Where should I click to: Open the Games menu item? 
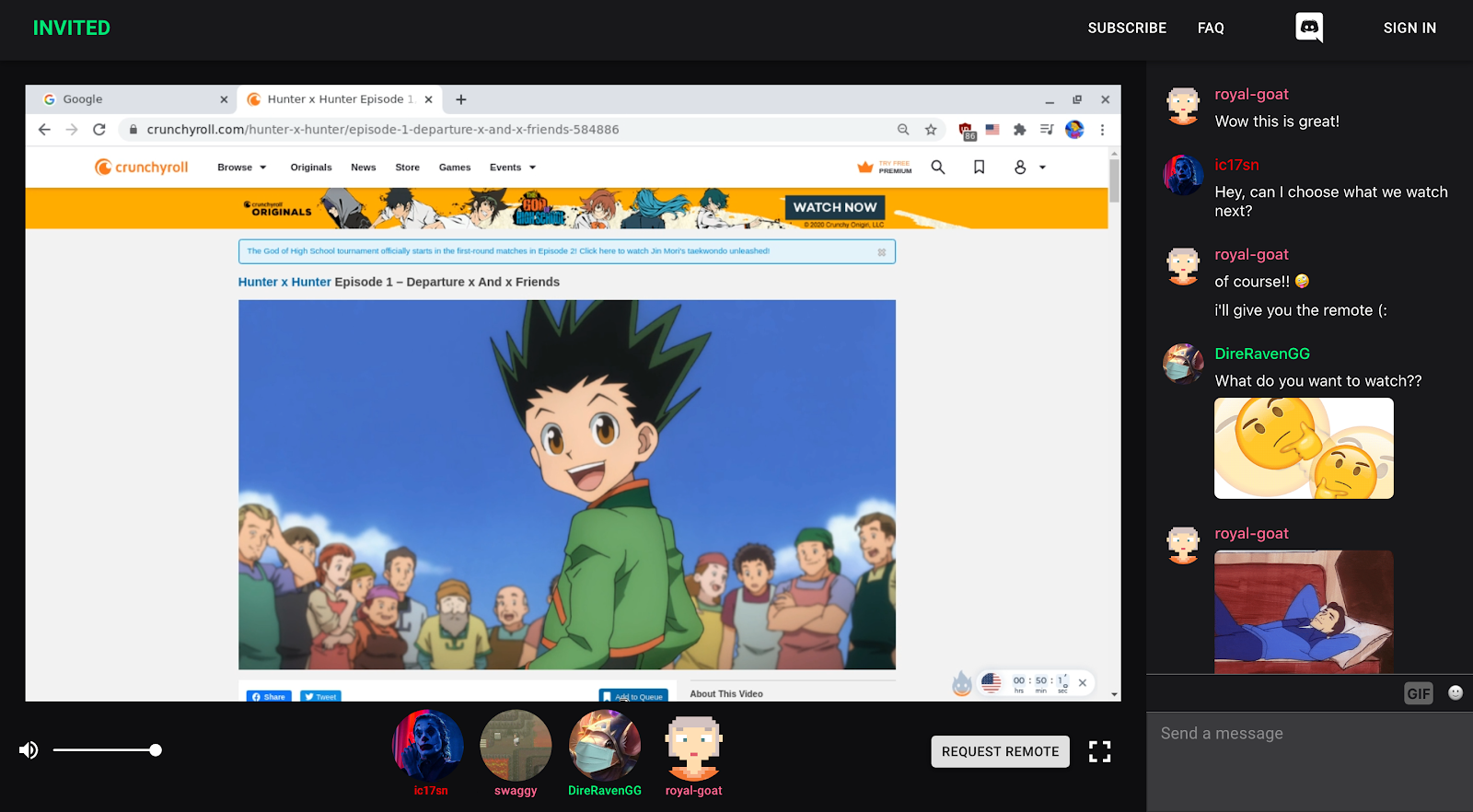(x=455, y=168)
